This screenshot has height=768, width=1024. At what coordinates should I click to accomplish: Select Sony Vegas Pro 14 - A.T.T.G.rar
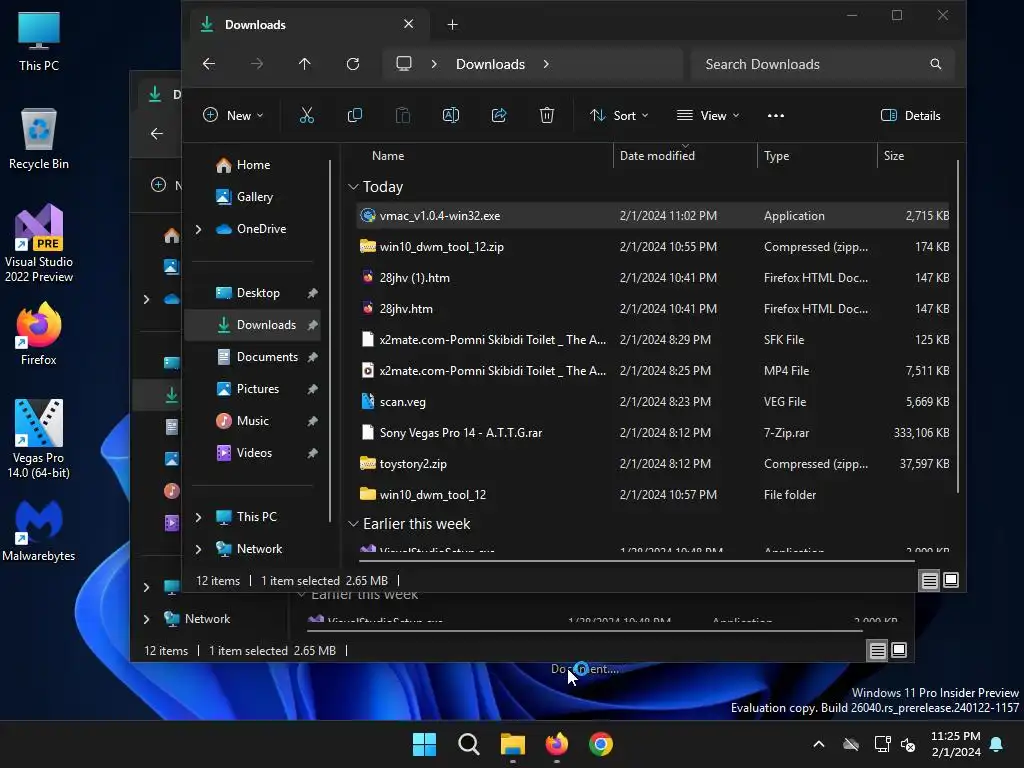653,432
